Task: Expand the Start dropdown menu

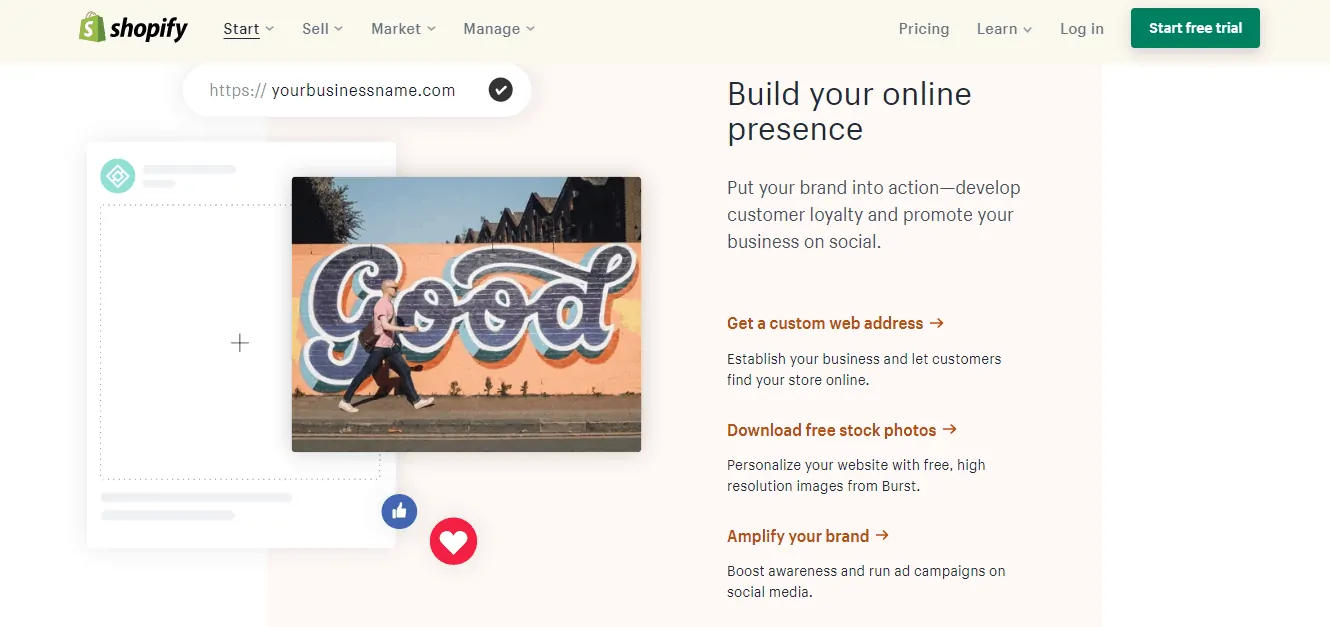Action: point(248,29)
